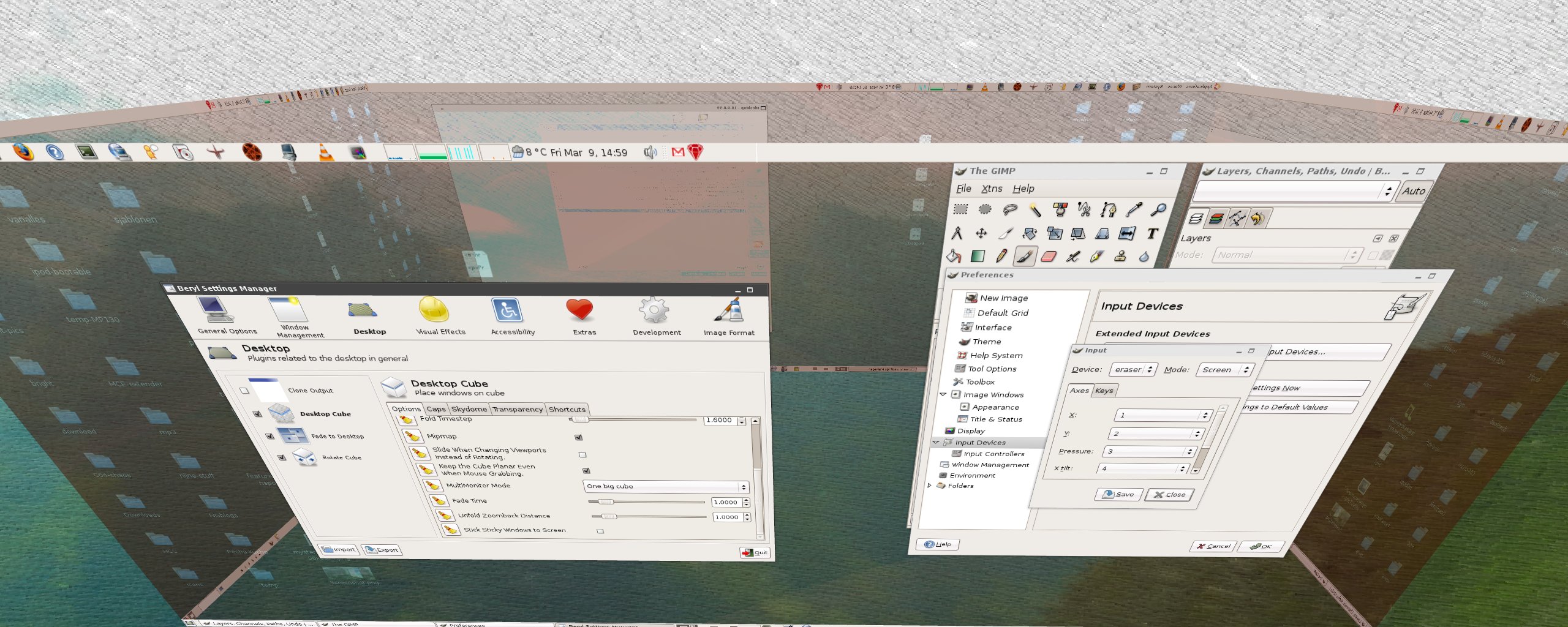This screenshot has width=1568, height=627.
Task: Select the Measure compass tool
Action: point(957,233)
